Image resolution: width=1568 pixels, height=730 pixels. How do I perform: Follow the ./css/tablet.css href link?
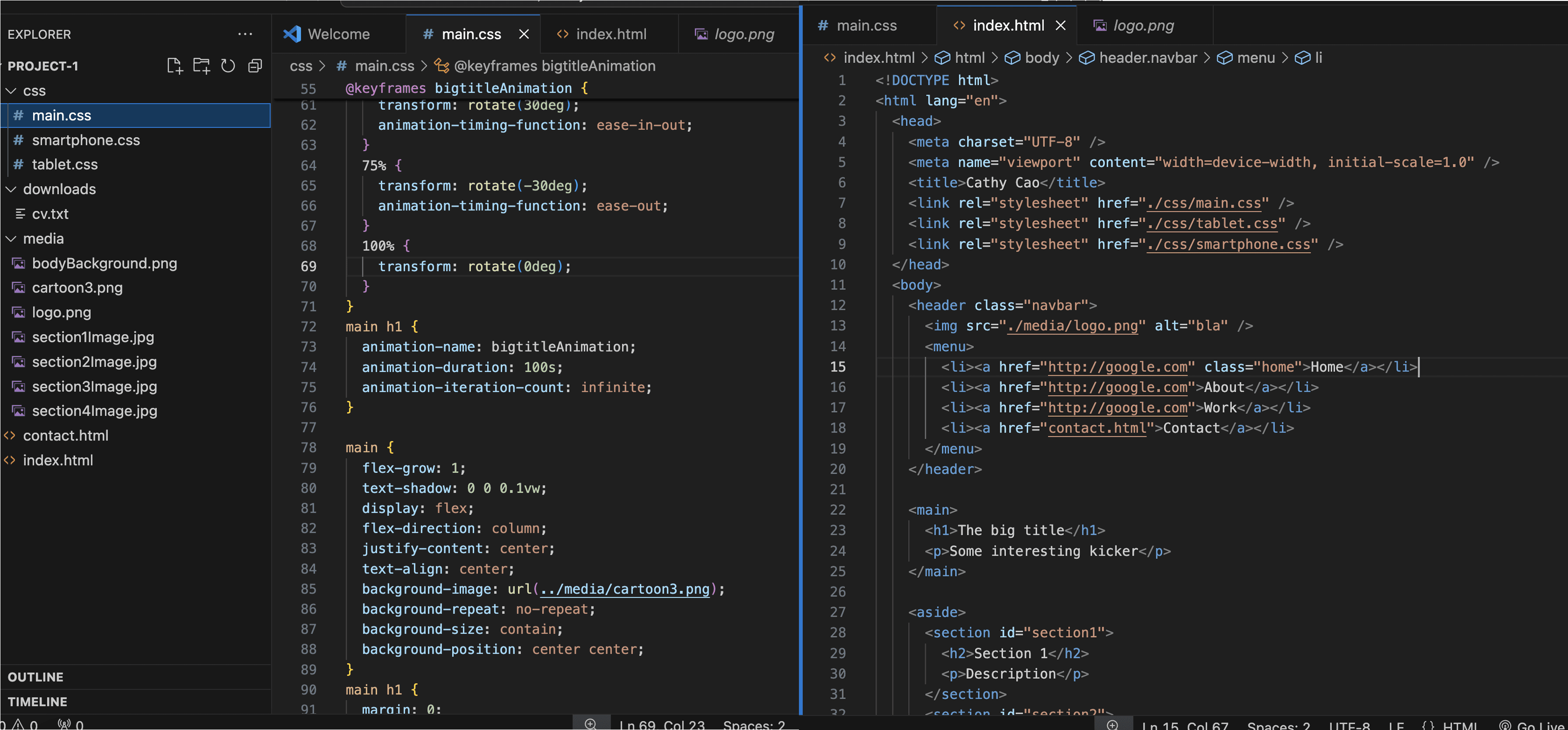point(1212,224)
